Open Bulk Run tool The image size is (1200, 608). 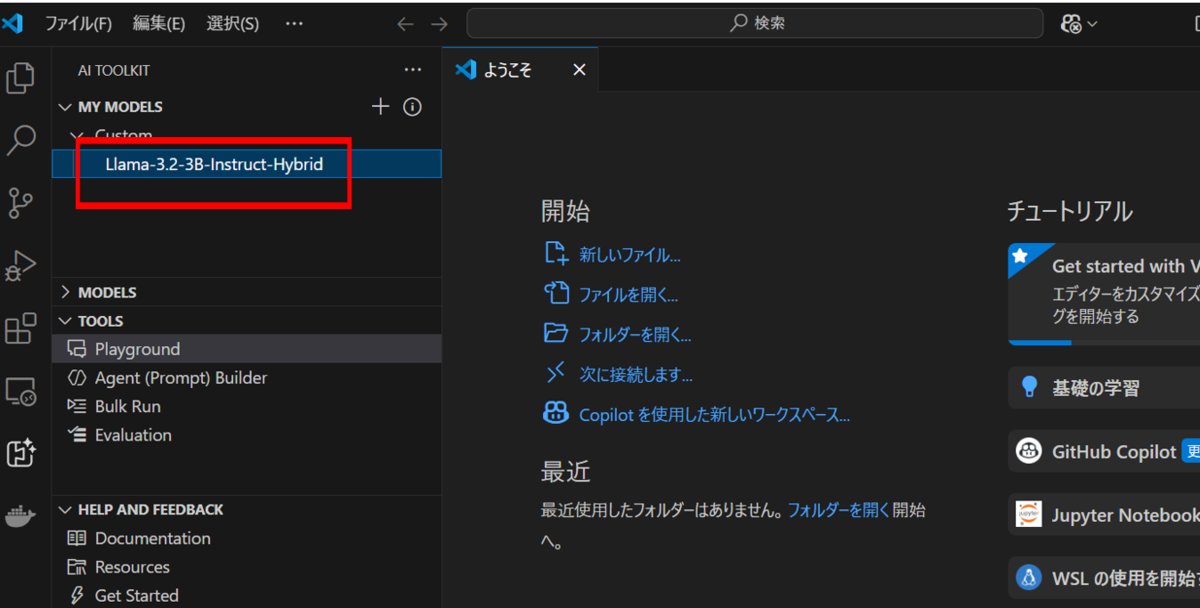tap(247, 406)
